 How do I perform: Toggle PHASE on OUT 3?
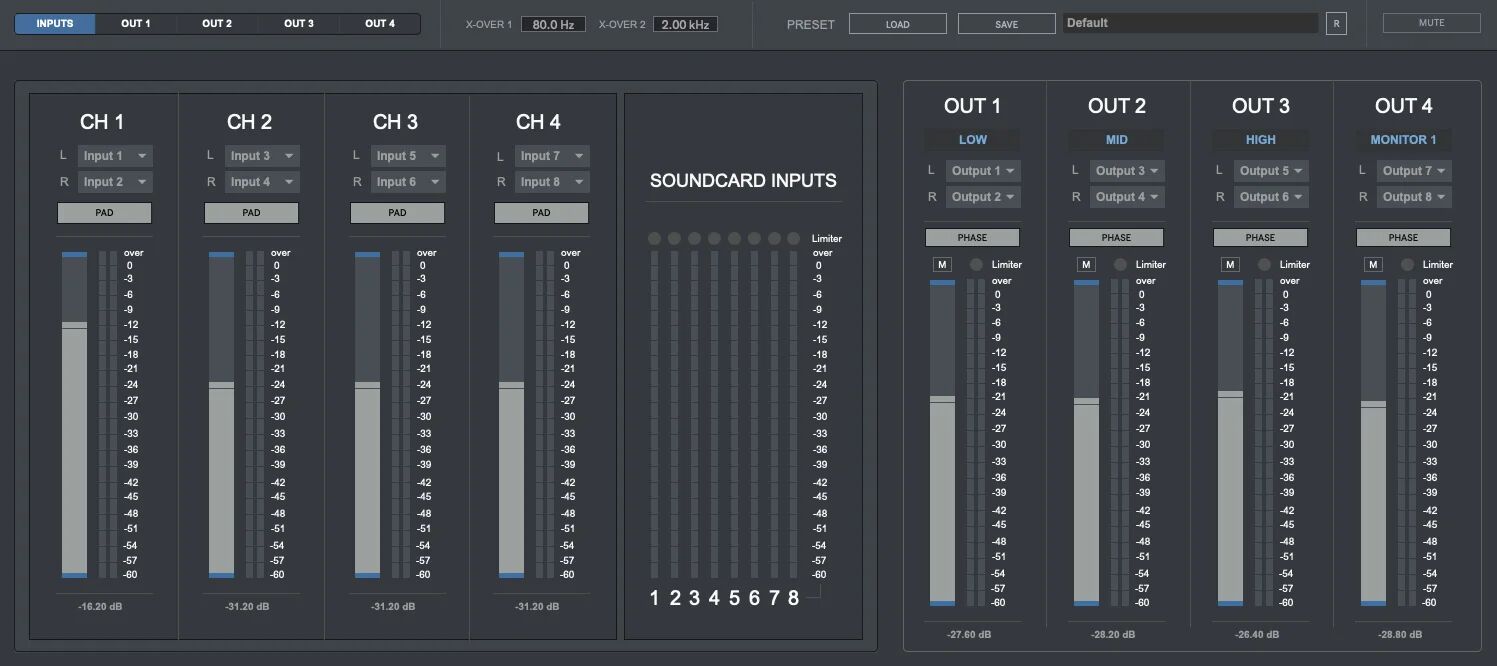point(1260,237)
